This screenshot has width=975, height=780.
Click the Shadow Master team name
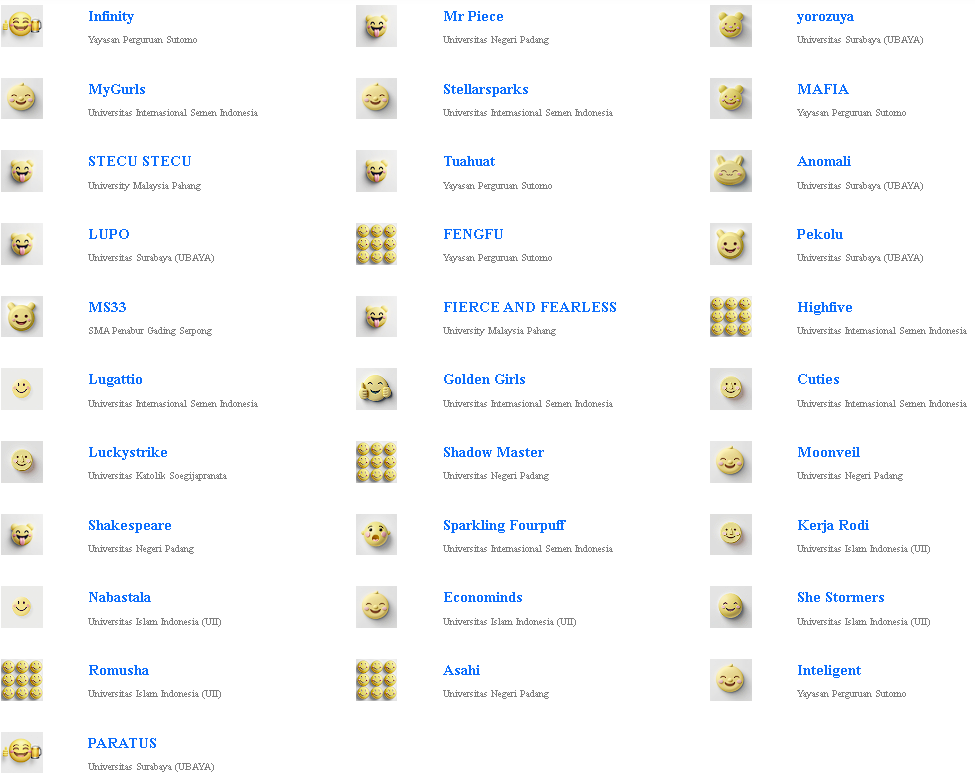[493, 452]
